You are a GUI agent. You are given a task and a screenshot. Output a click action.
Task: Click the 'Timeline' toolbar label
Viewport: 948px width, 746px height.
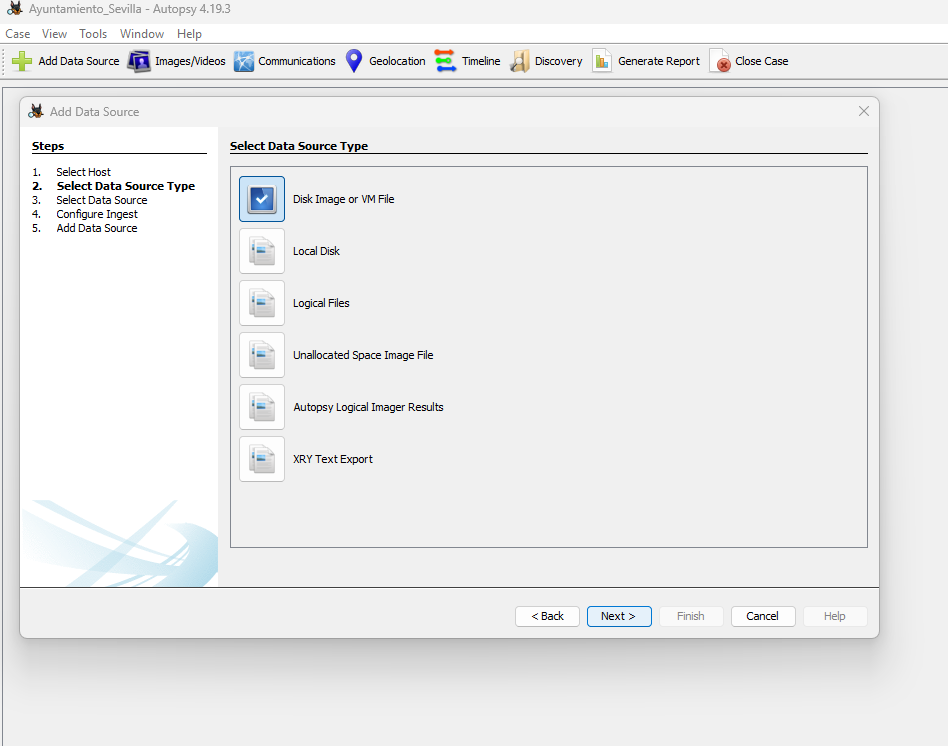(481, 61)
